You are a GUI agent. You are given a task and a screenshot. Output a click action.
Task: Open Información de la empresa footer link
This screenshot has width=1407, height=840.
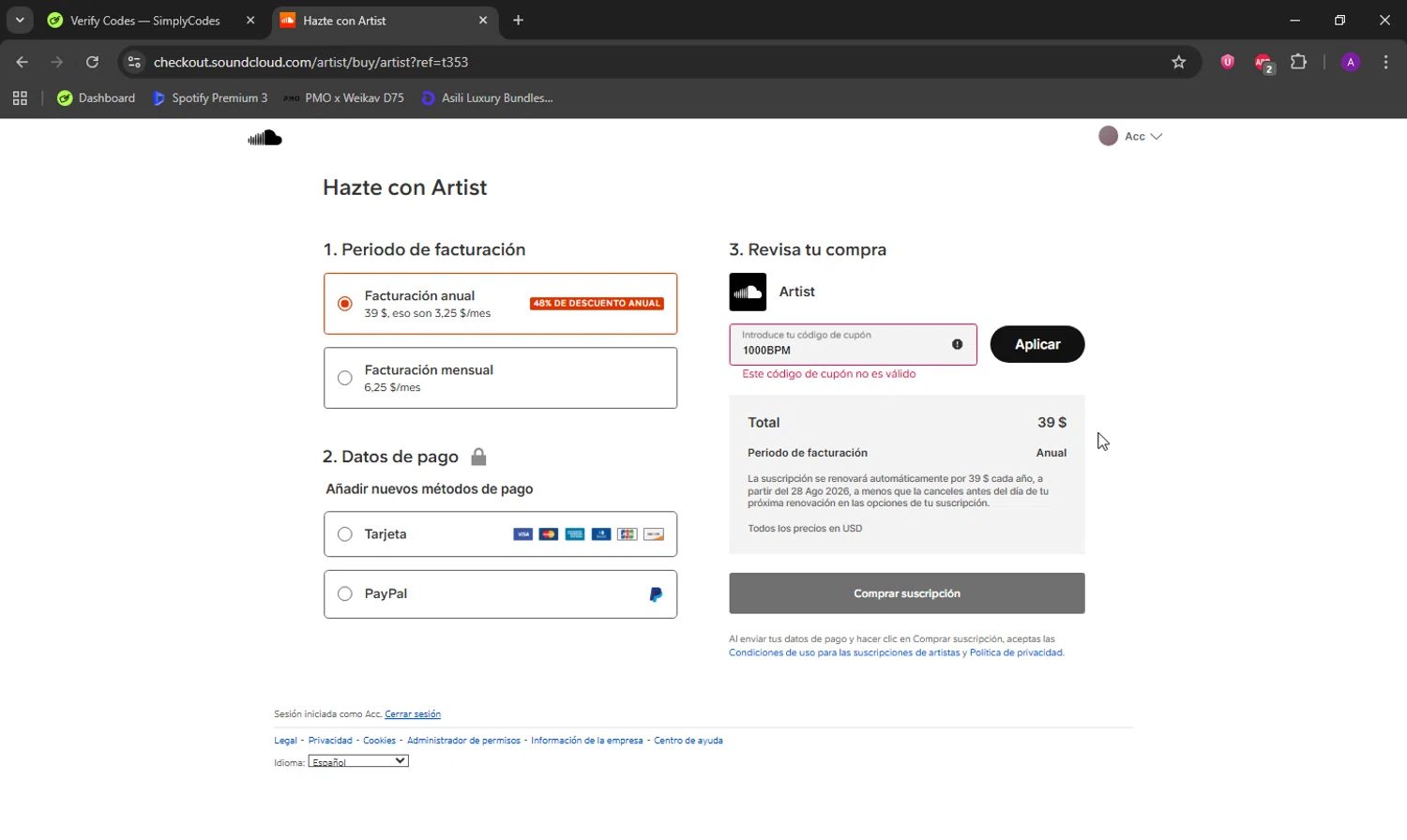pos(587,741)
